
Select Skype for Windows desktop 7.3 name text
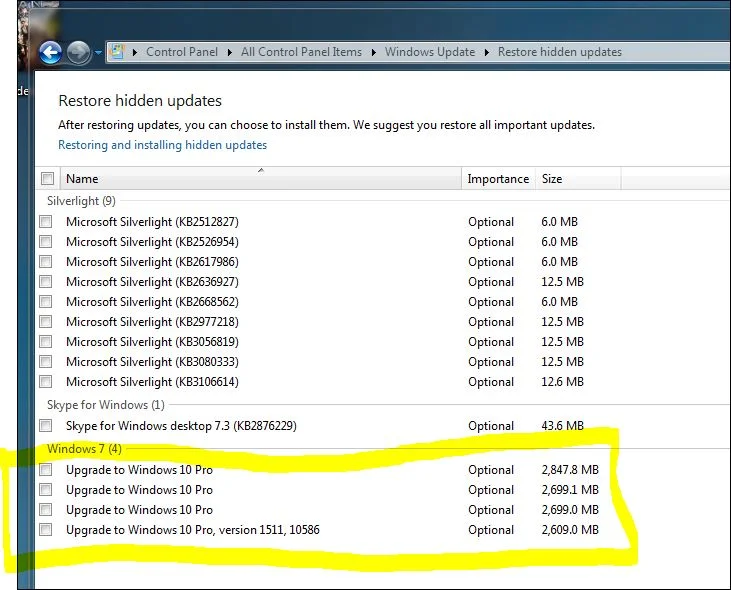tap(181, 426)
